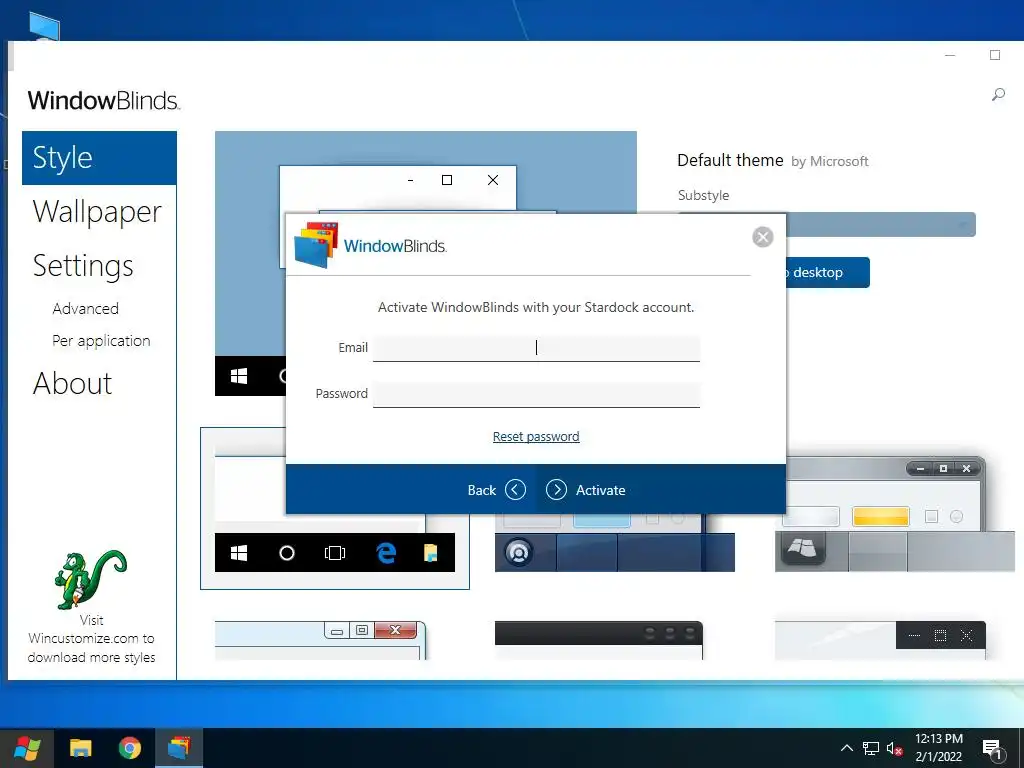Image resolution: width=1024 pixels, height=768 pixels.
Task: Show hidden tray icons chevron
Action: click(846, 748)
